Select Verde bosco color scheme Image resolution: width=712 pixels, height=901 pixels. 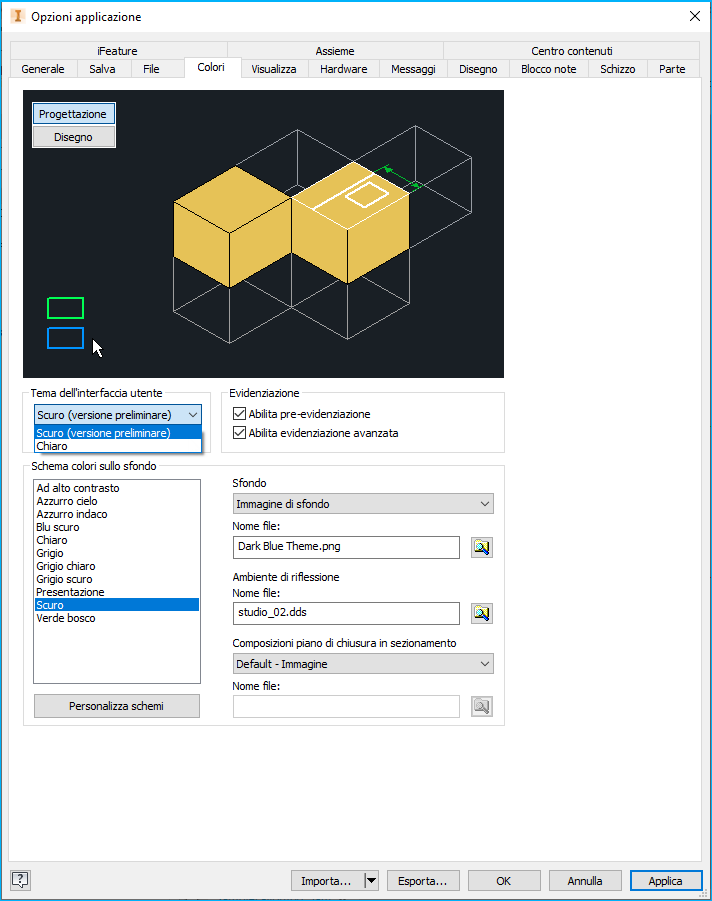pyautogui.click(x=117, y=618)
